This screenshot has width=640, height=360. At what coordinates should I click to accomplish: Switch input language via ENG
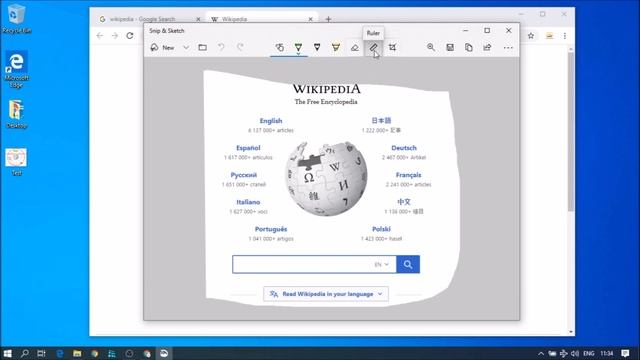[589, 353]
